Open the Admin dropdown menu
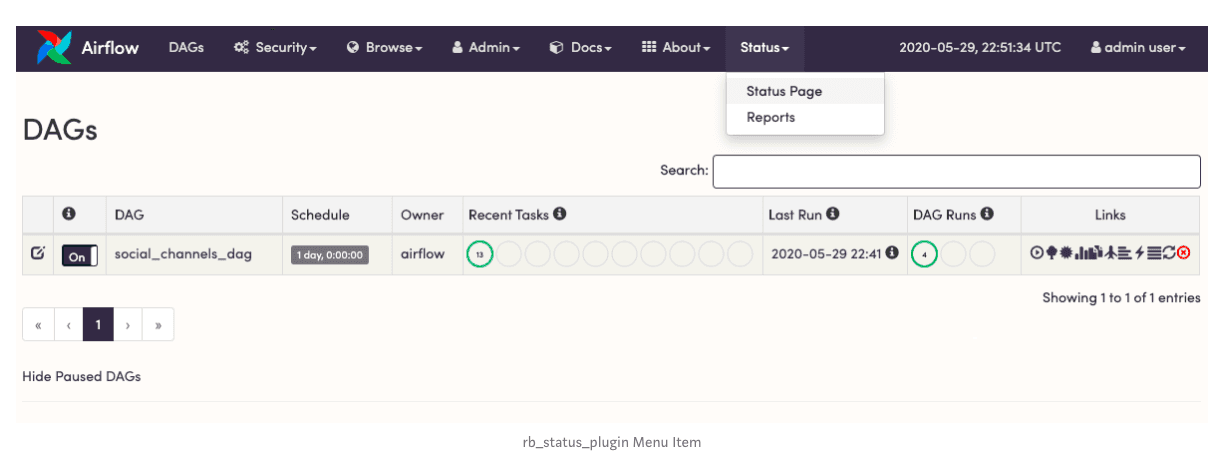 486,47
